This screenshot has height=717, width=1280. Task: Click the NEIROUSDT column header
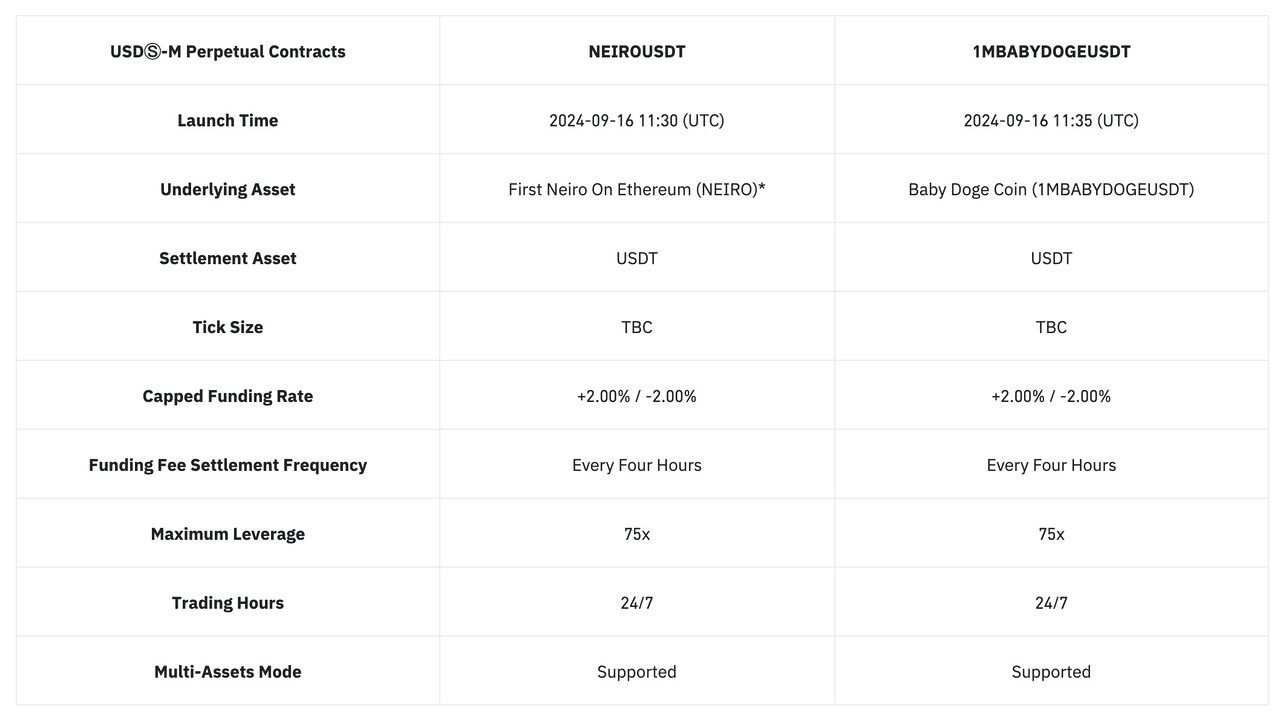point(637,51)
